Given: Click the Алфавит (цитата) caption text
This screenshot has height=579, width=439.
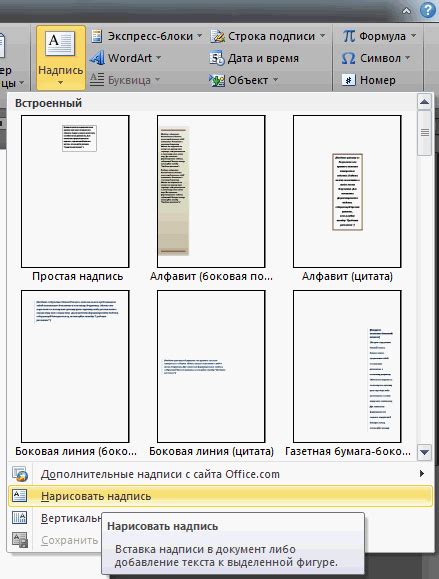Looking at the screenshot, I should coord(347,276).
